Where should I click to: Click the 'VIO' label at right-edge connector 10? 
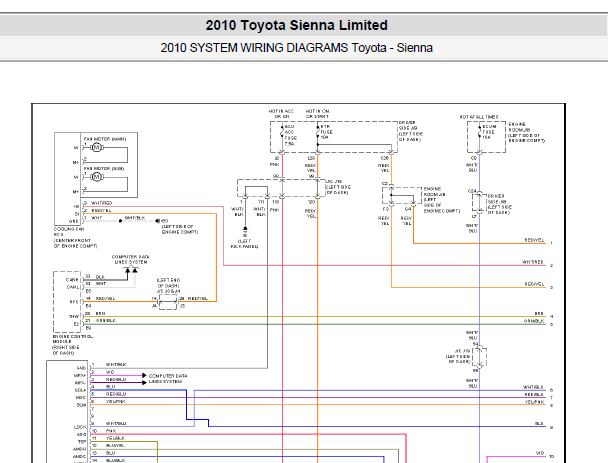(540, 453)
